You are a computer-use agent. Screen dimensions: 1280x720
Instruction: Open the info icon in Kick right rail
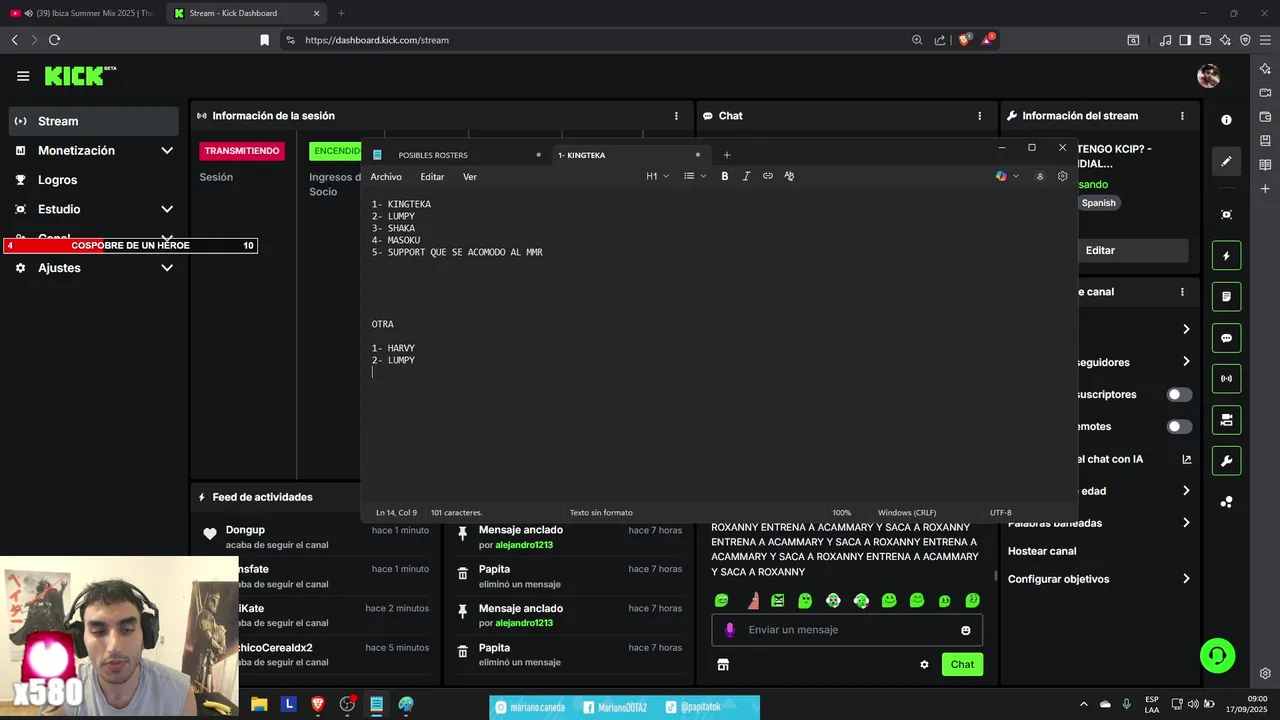point(1226,119)
